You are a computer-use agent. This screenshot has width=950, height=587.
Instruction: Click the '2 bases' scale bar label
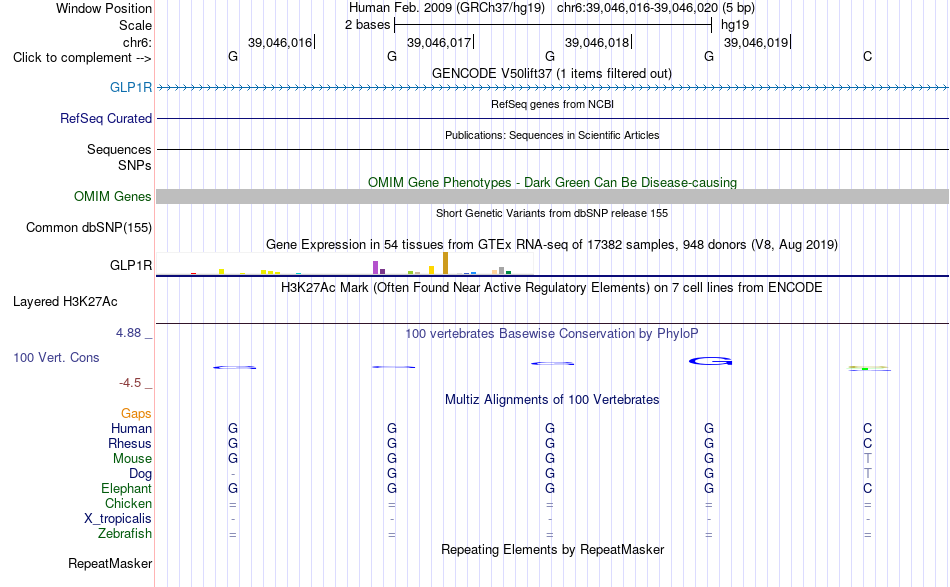(x=367, y=25)
